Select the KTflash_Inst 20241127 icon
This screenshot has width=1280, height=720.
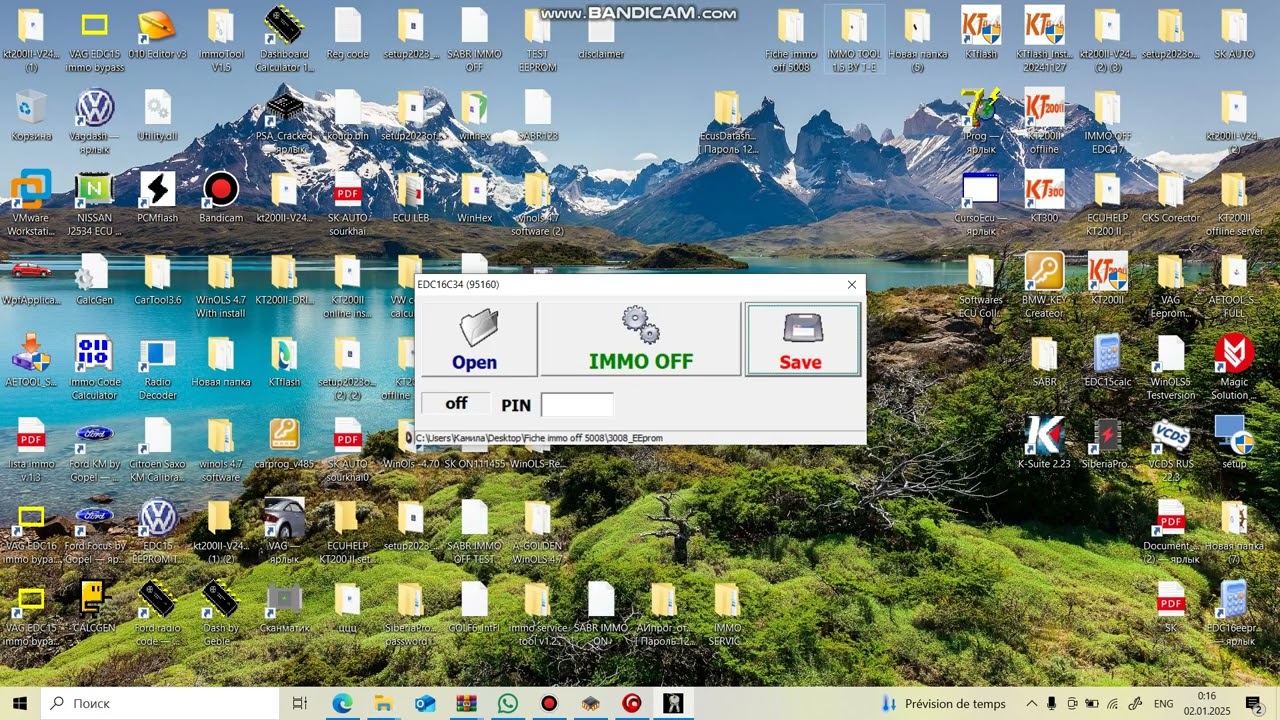point(1044,41)
